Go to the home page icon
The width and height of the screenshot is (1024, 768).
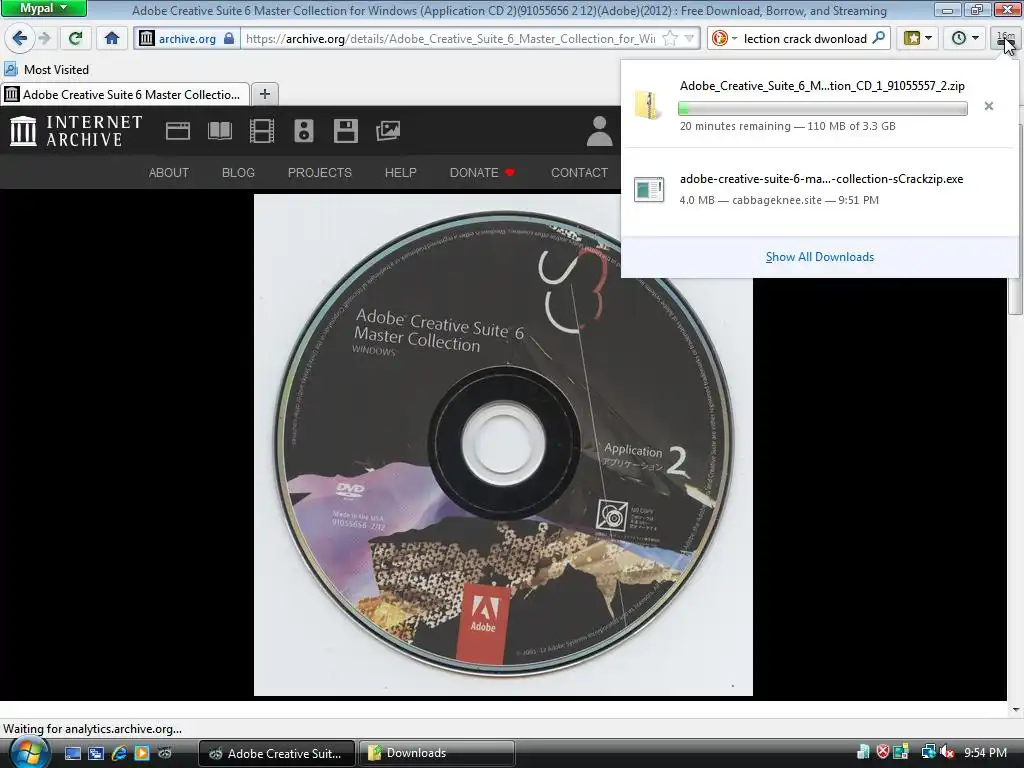click(x=112, y=38)
